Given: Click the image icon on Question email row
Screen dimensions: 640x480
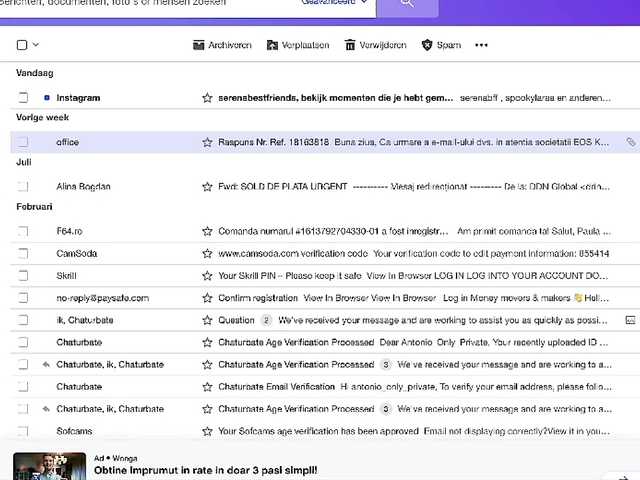Looking at the screenshot, I should (x=630, y=320).
